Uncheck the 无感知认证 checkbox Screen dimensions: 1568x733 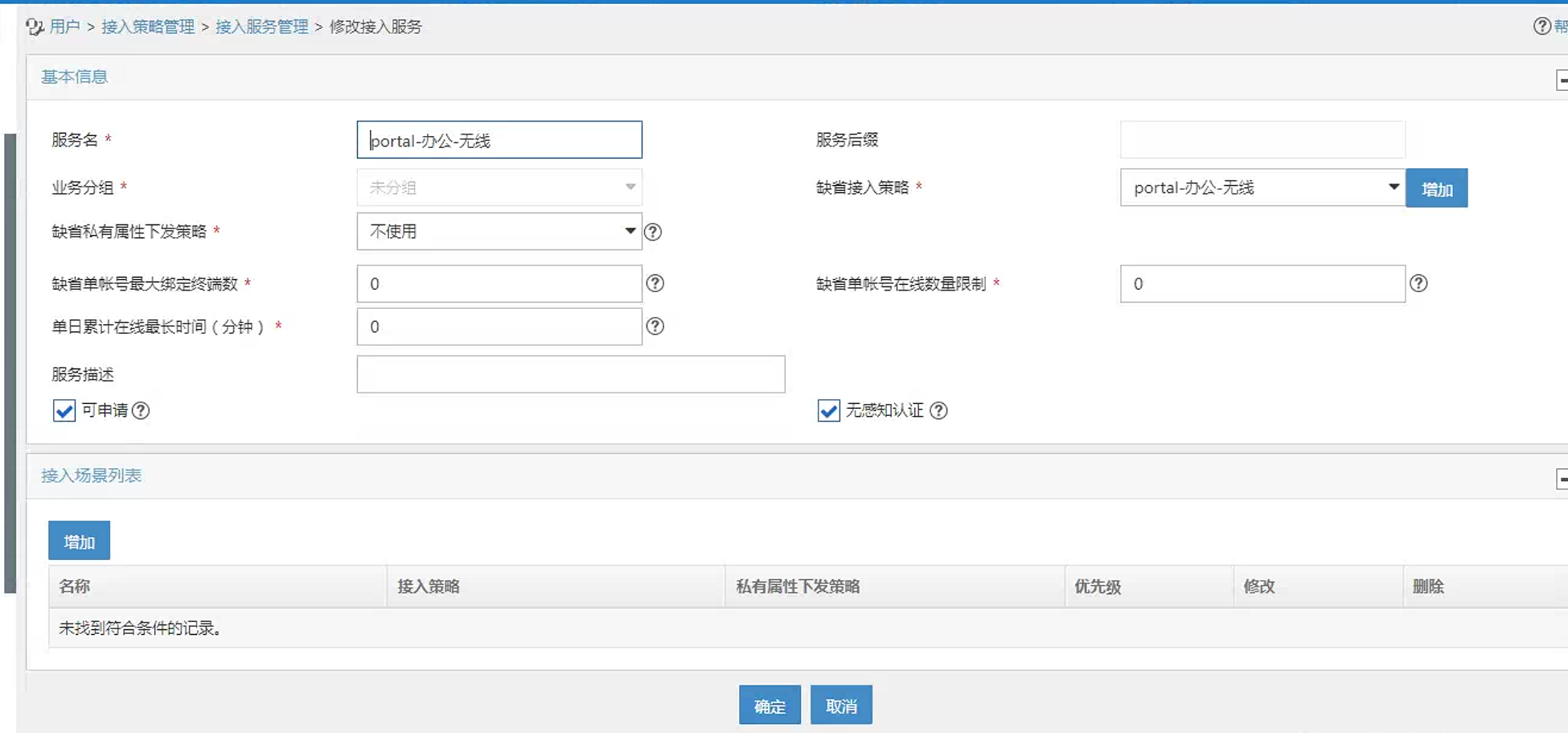pyautogui.click(x=828, y=410)
